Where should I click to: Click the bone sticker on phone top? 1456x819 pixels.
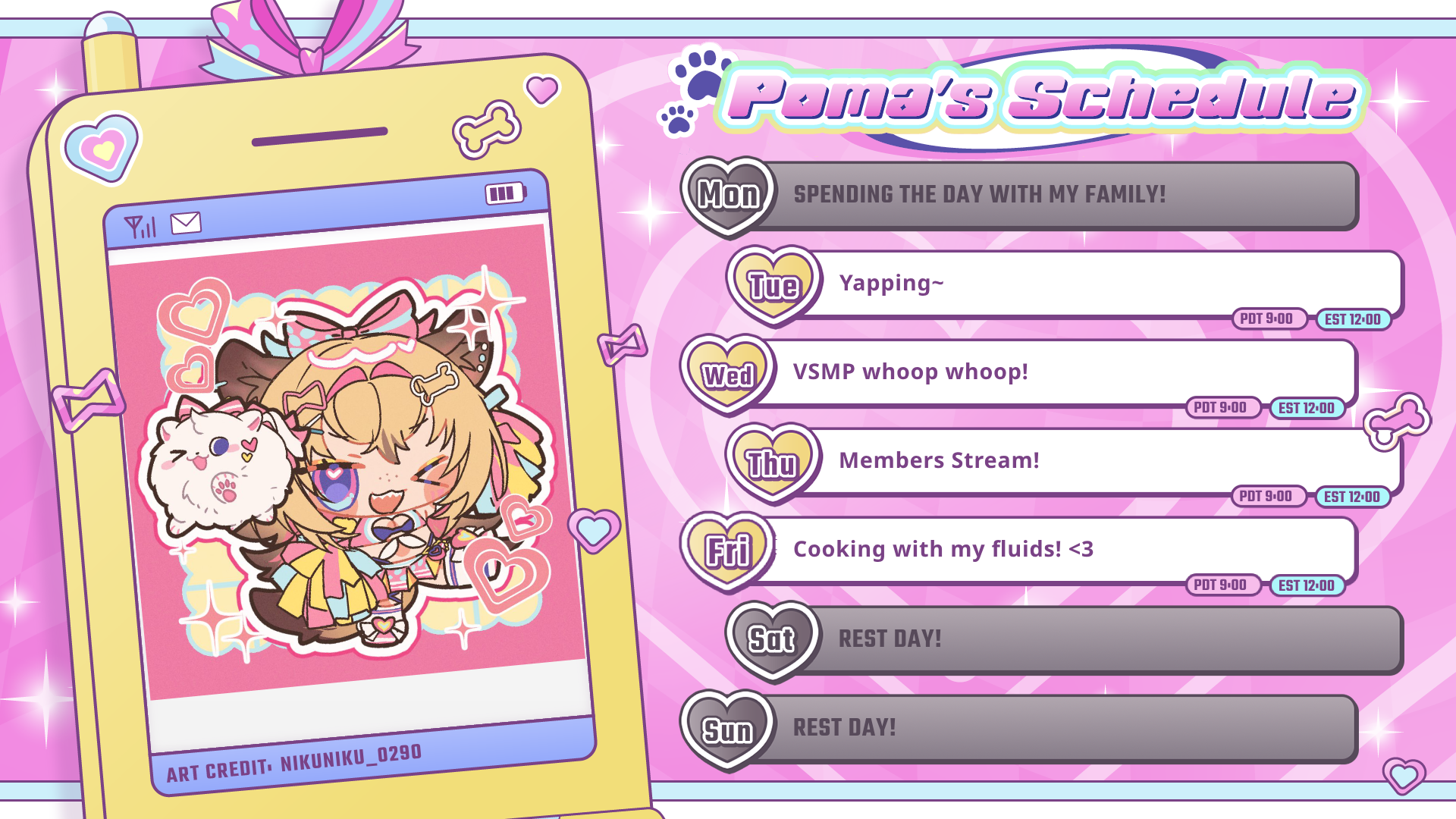point(487,129)
